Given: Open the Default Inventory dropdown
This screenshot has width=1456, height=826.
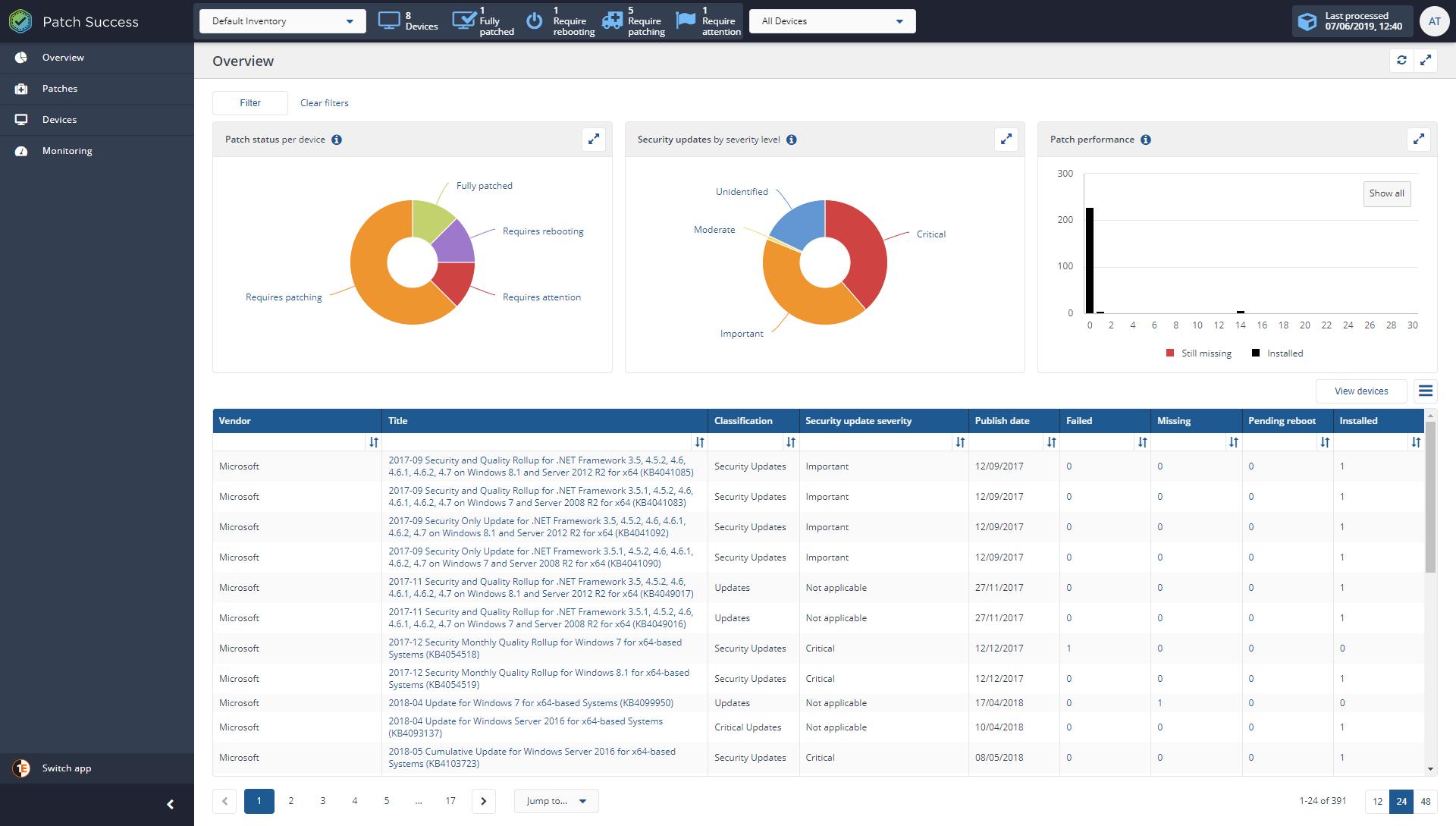Looking at the screenshot, I should [x=282, y=21].
